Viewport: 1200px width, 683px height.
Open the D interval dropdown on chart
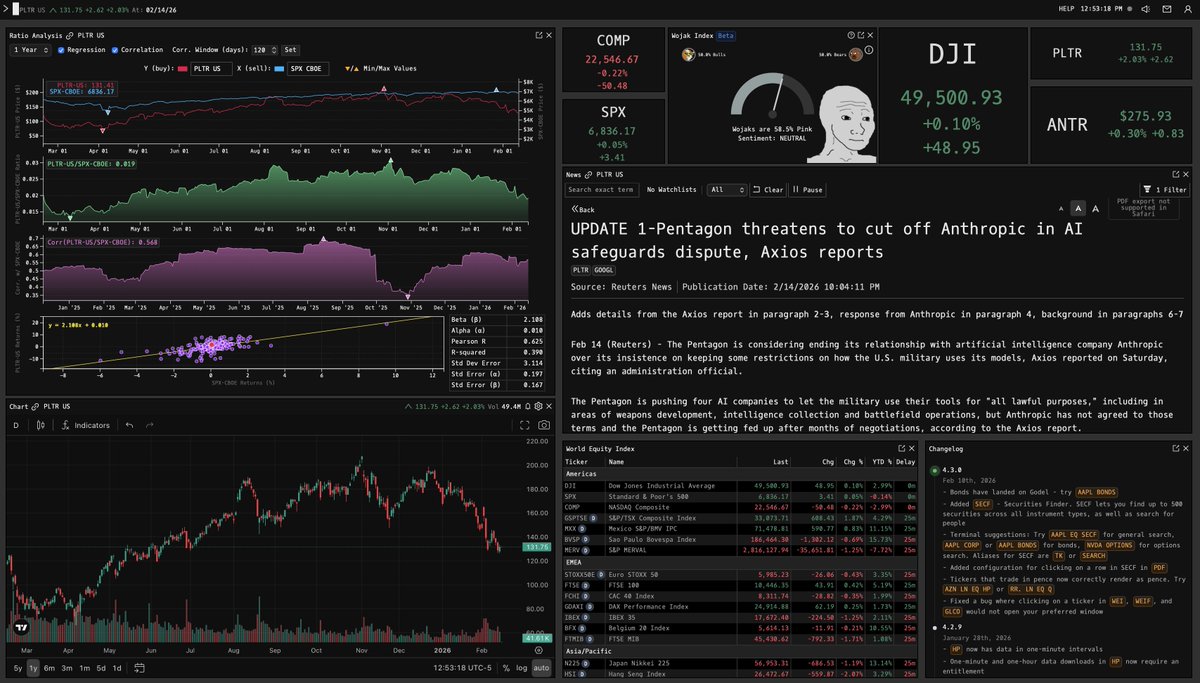(x=16, y=425)
